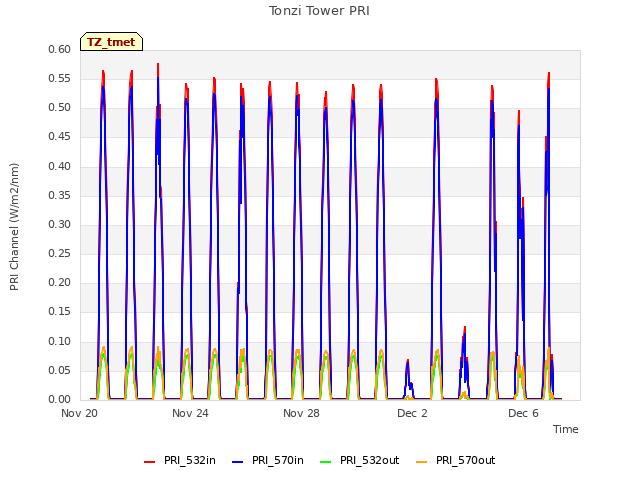Click the red PRI_532in legend swatch

(x=150, y=462)
